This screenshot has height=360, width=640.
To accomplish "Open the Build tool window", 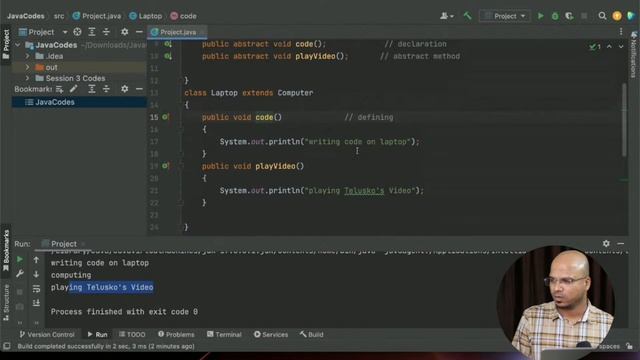I will point(311,334).
